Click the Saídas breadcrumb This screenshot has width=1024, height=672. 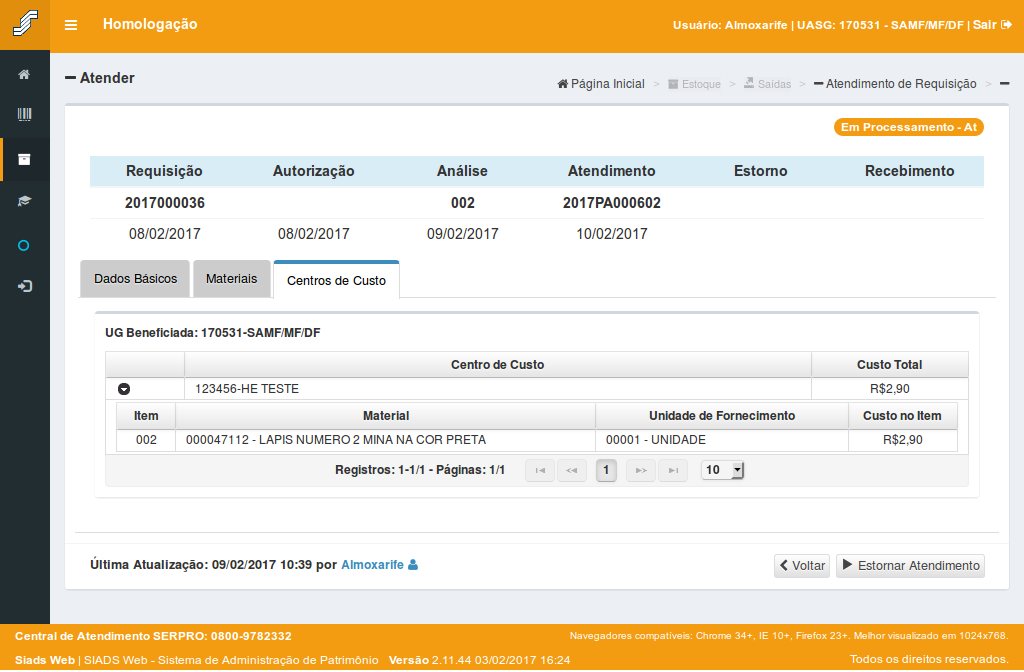point(767,84)
